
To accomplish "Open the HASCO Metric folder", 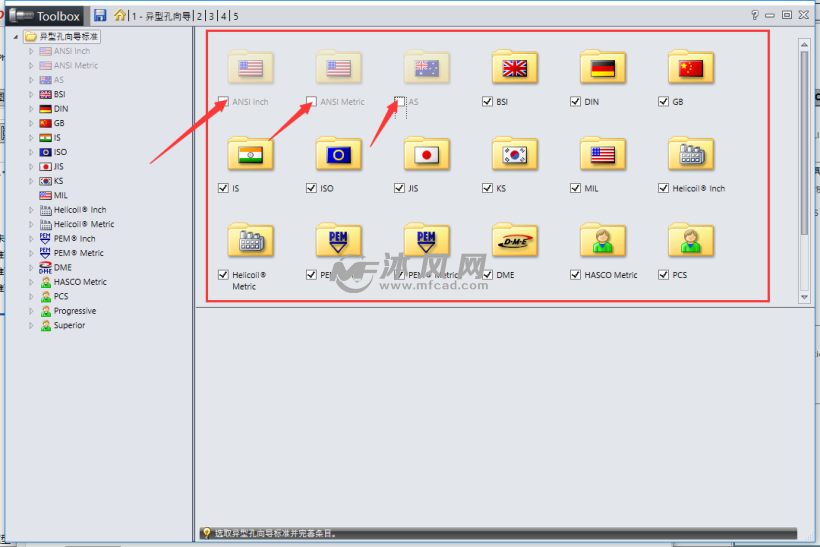I will coord(602,240).
